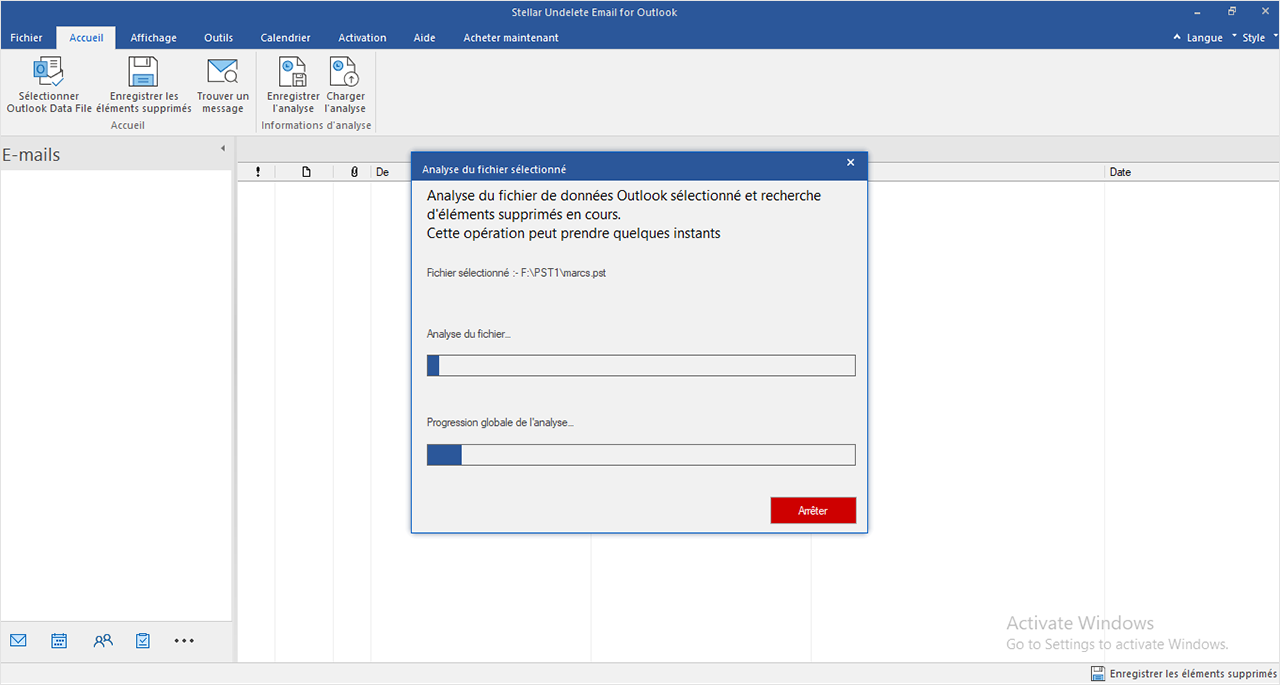Open the Fichier menu
1280x685 pixels.
click(x=27, y=38)
